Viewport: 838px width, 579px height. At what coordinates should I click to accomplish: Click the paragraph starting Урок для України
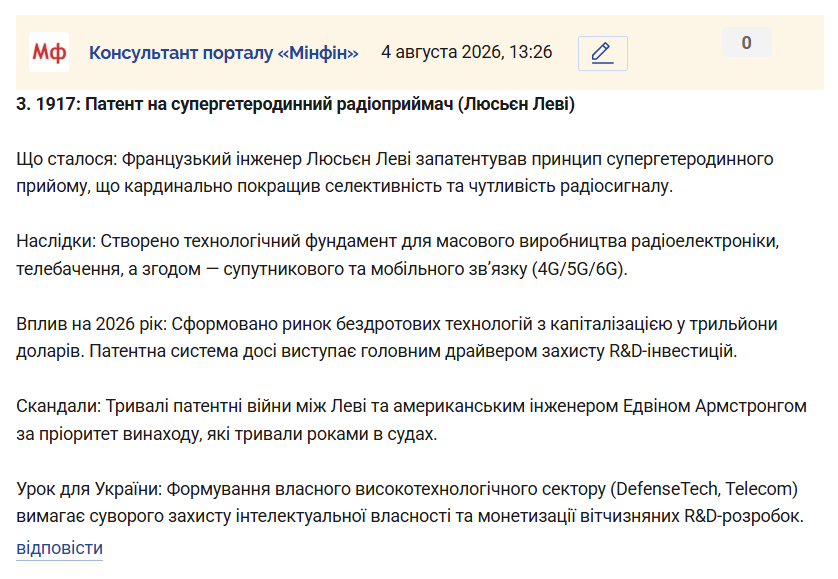point(410,503)
